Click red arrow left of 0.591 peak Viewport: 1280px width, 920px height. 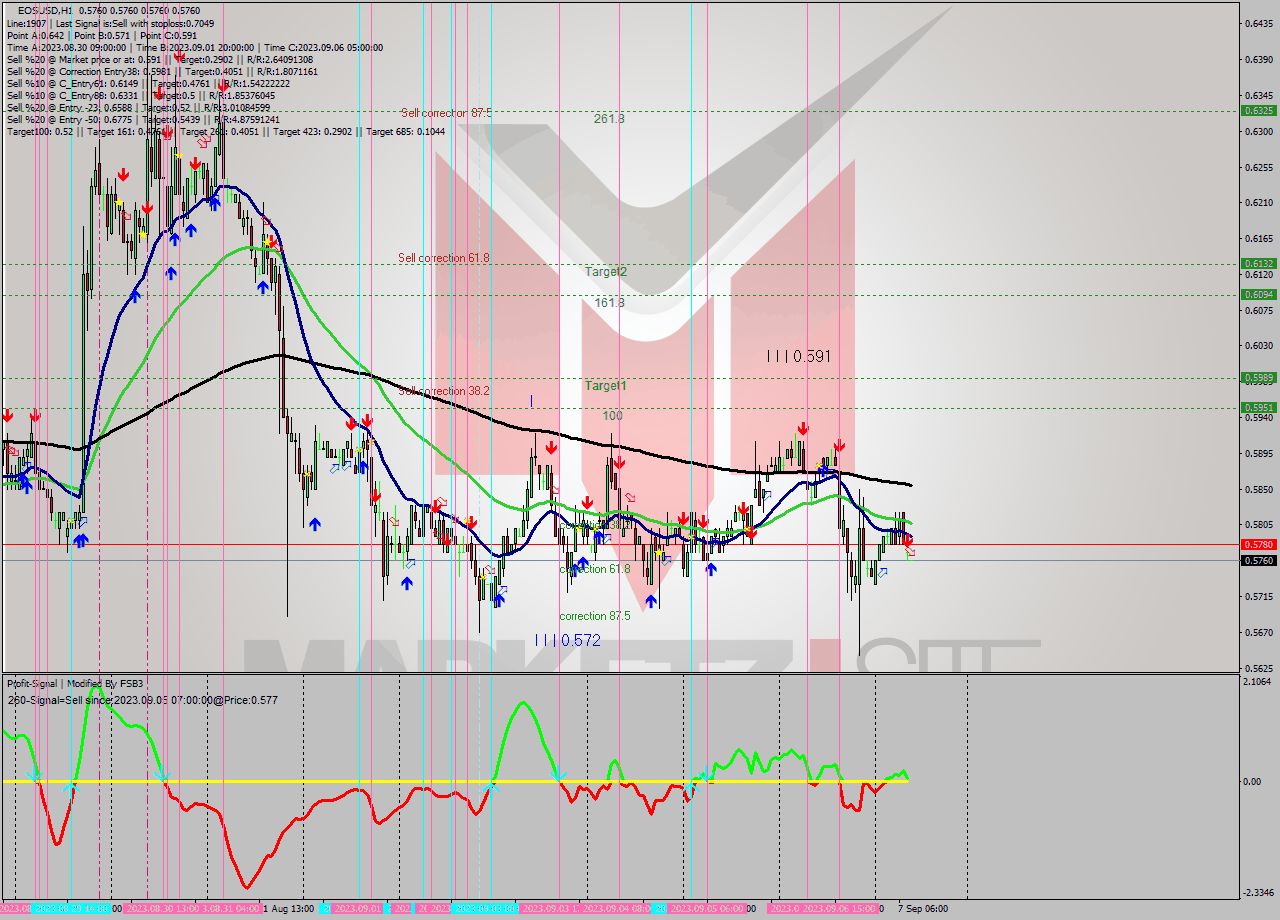coord(802,429)
